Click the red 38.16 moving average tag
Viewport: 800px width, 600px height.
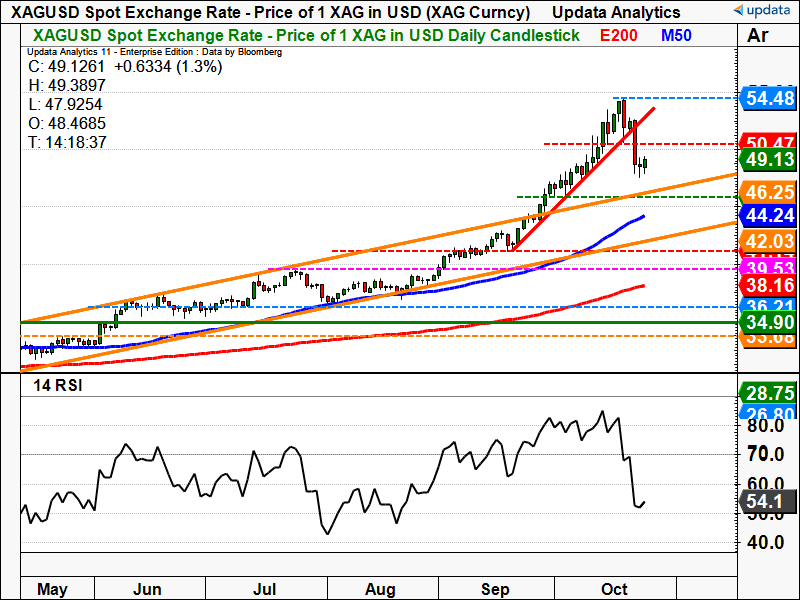click(767, 284)
